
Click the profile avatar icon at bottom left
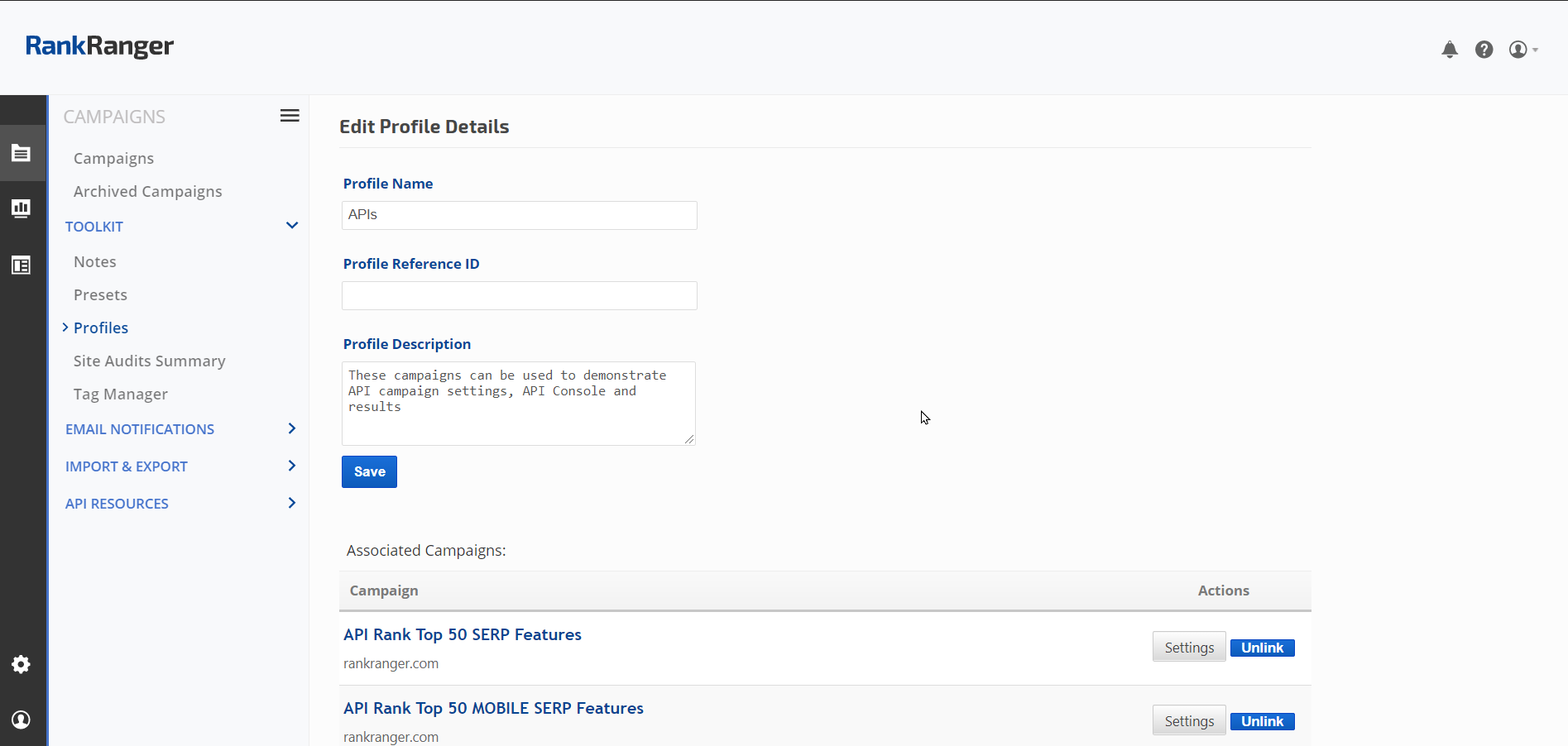[x=22, y=720]
